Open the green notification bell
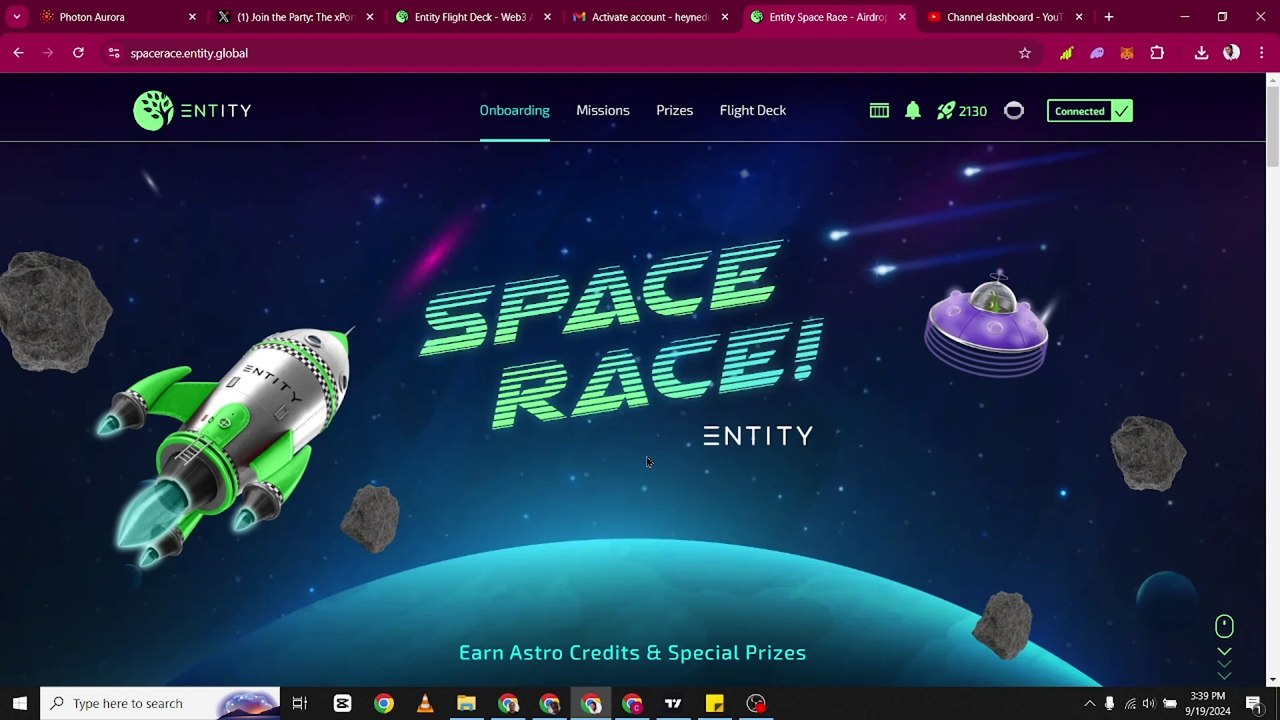The image size is (1280, 720). click(x=913, y=111)
